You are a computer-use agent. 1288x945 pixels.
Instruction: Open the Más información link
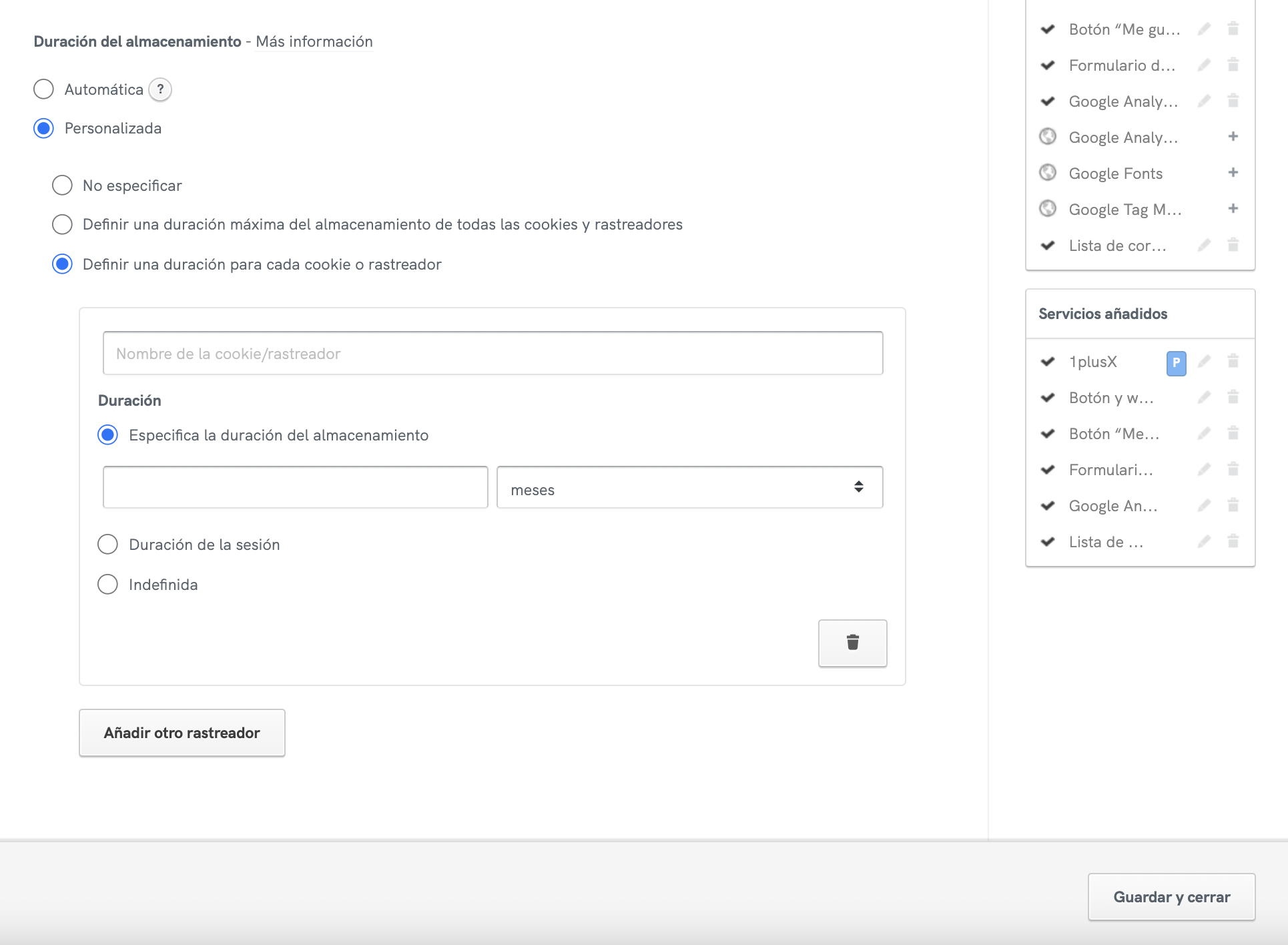(x=314, y=41)
